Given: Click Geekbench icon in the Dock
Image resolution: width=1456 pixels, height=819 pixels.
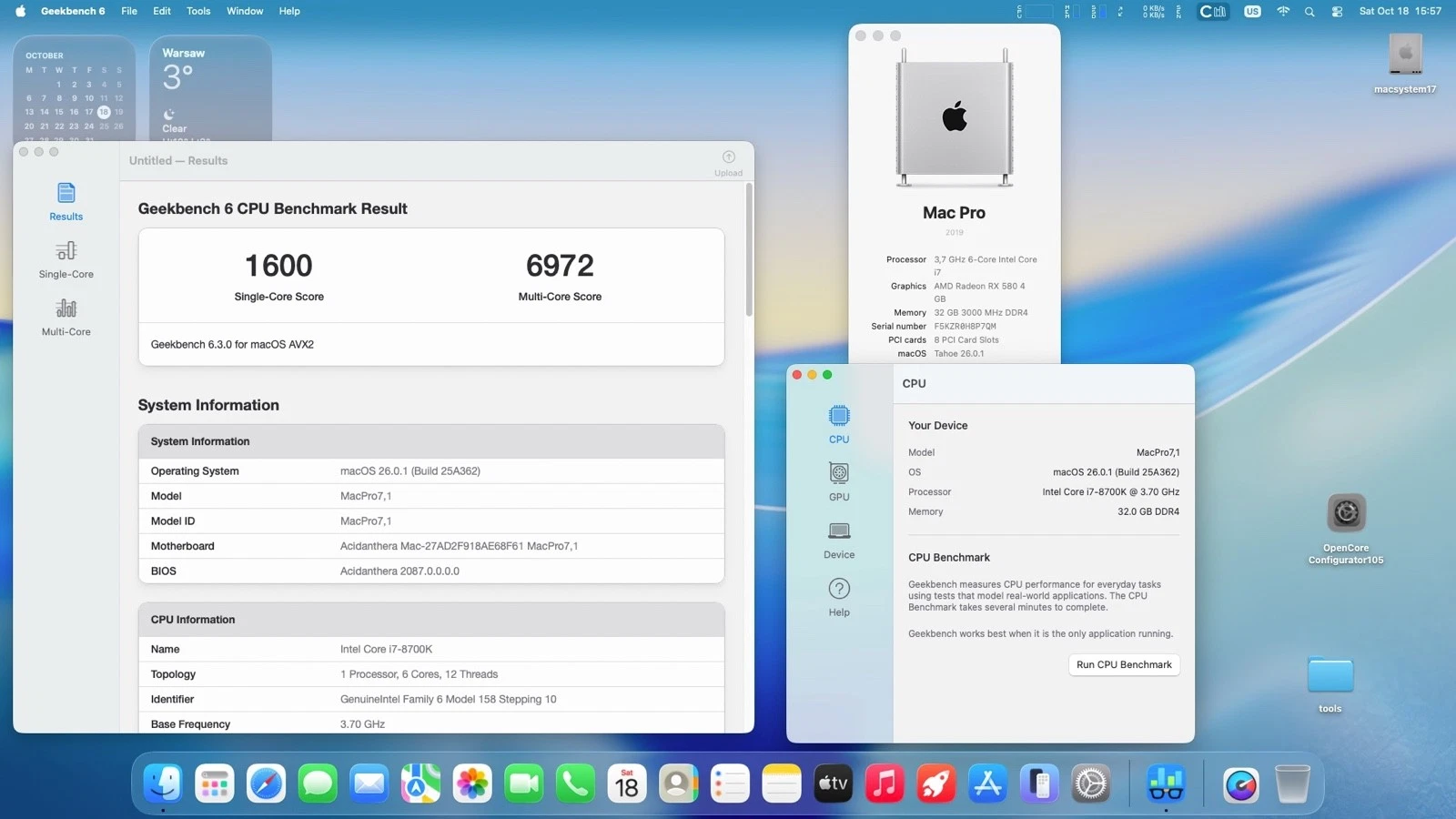Looking at the screenshot, I should (x=1166, y=784).
